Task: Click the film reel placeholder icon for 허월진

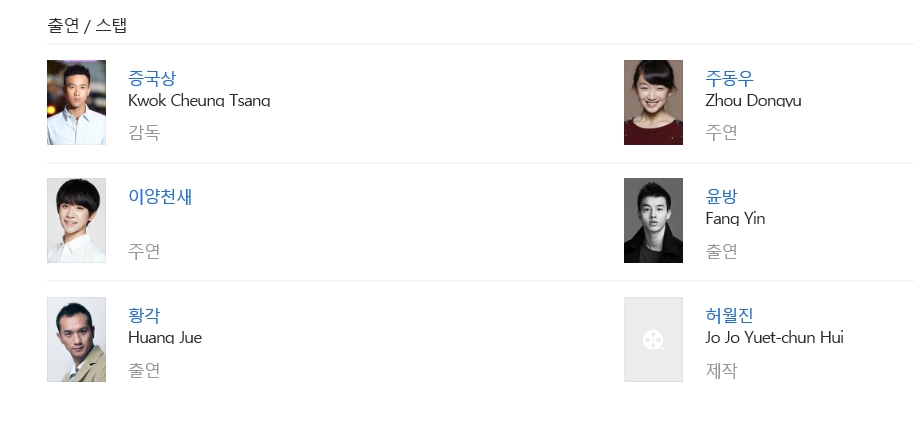Action: [x=653, y=340]
